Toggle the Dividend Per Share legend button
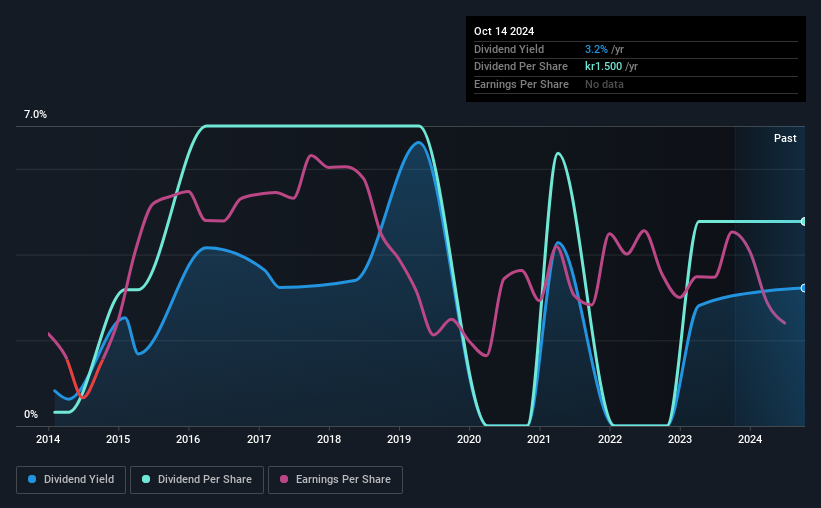 tap(197, 480)
